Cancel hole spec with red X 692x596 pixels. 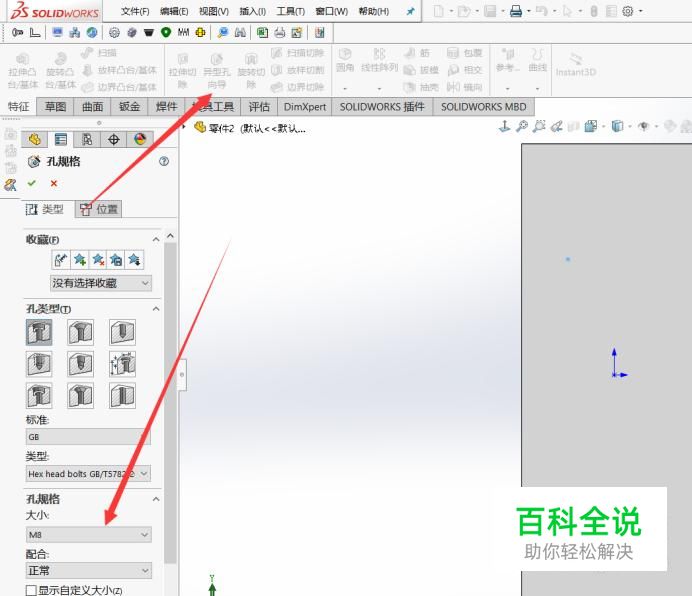pyautogui.click(x=54, y=183)
